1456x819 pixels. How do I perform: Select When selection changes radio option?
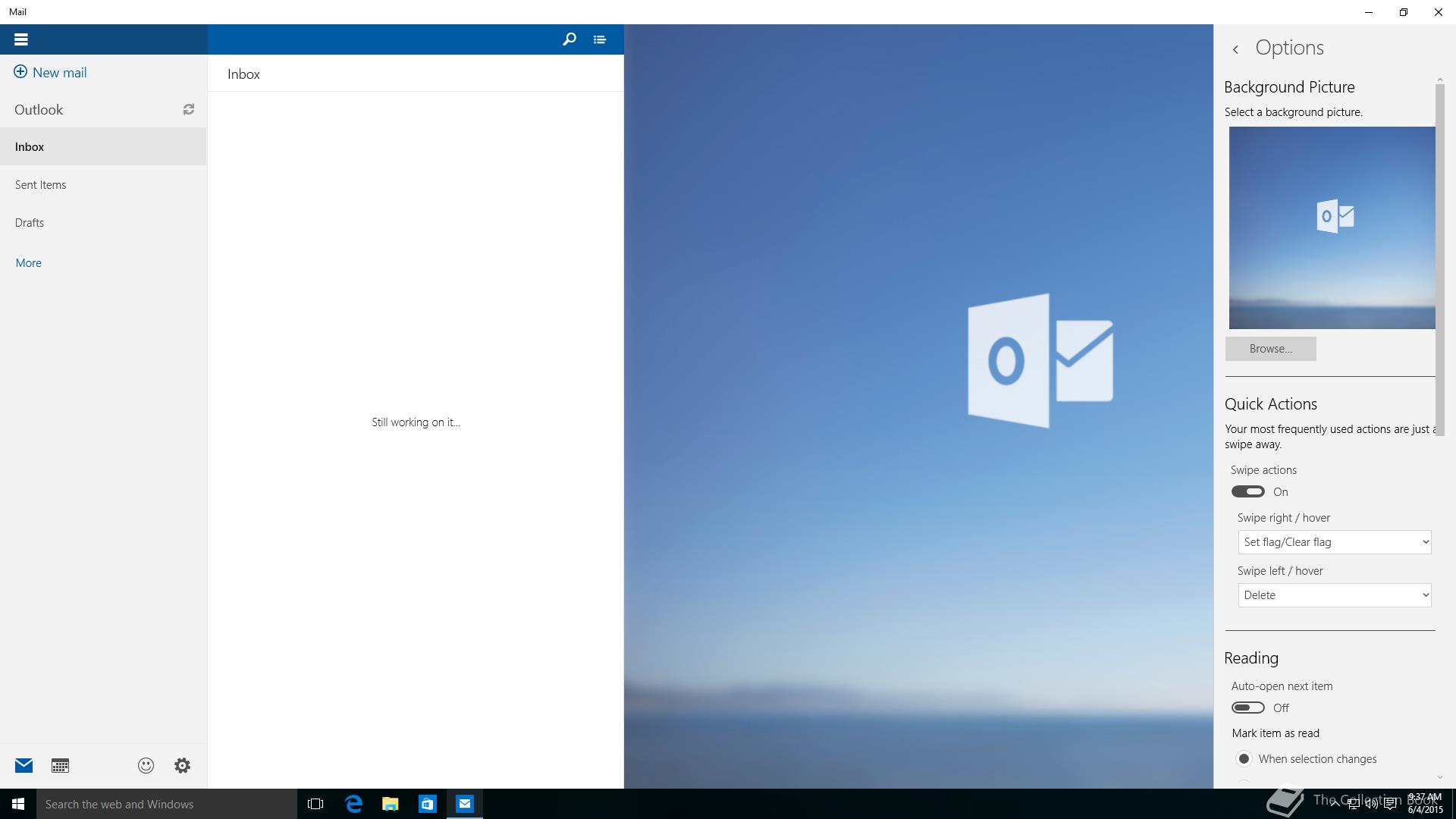[x=1244, y=759]
